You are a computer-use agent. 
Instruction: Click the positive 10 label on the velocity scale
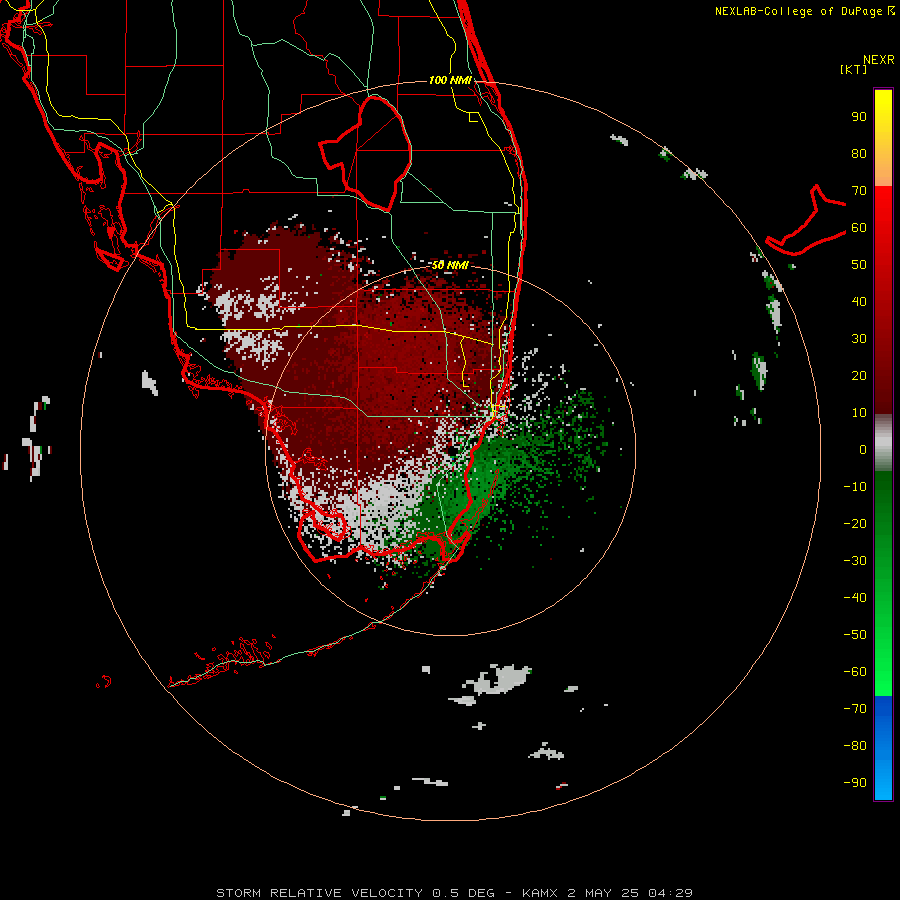click(859, 413)
